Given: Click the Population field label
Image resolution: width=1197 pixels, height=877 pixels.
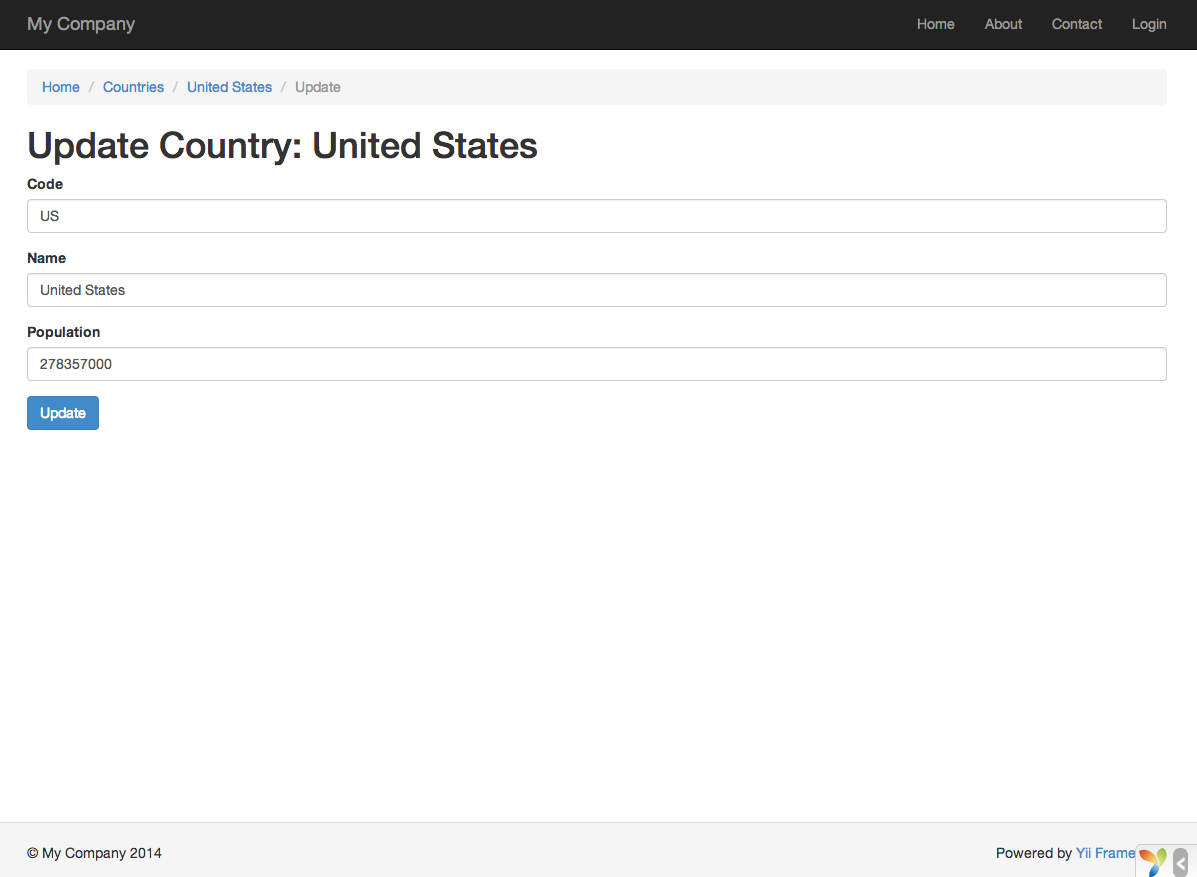Looking at the screenshot, I should (x=63, y=332).
